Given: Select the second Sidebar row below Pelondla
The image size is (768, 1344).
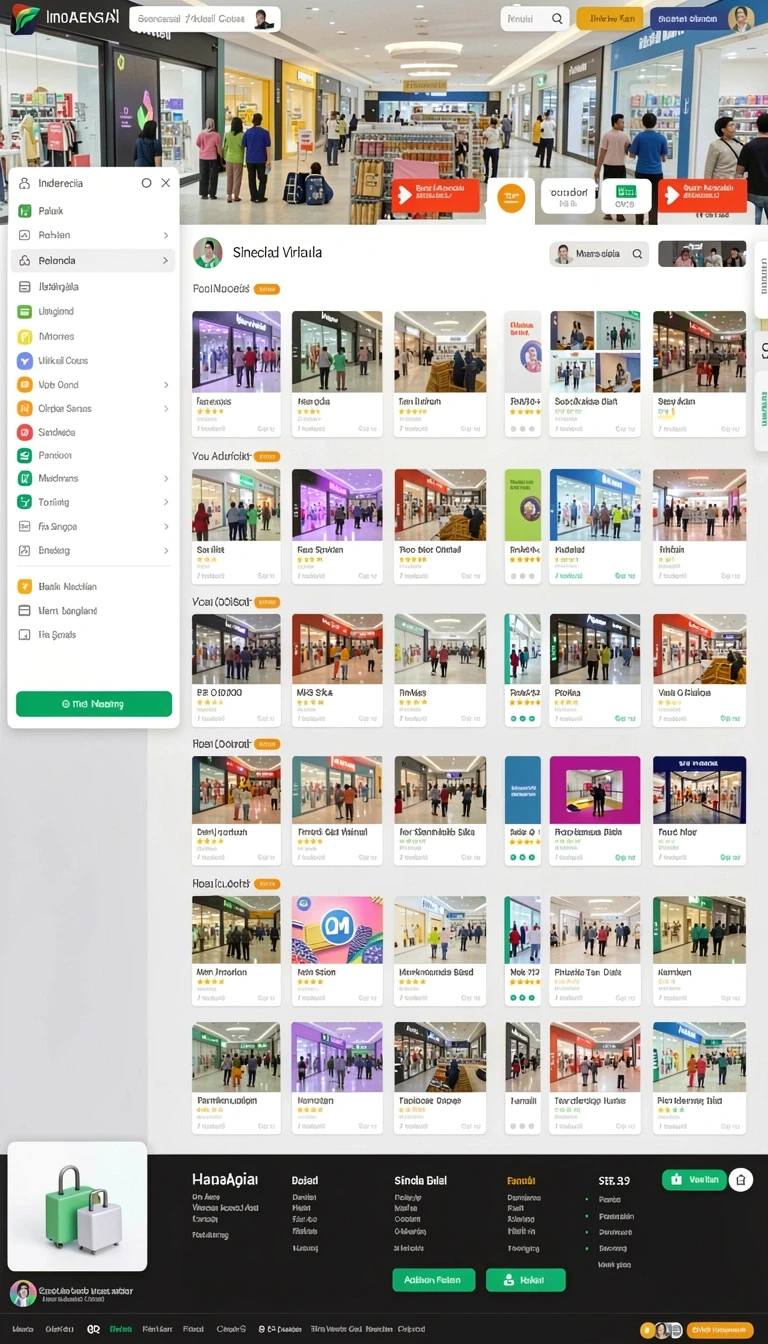Looking at the screenshot, I should tap(93, 311).
